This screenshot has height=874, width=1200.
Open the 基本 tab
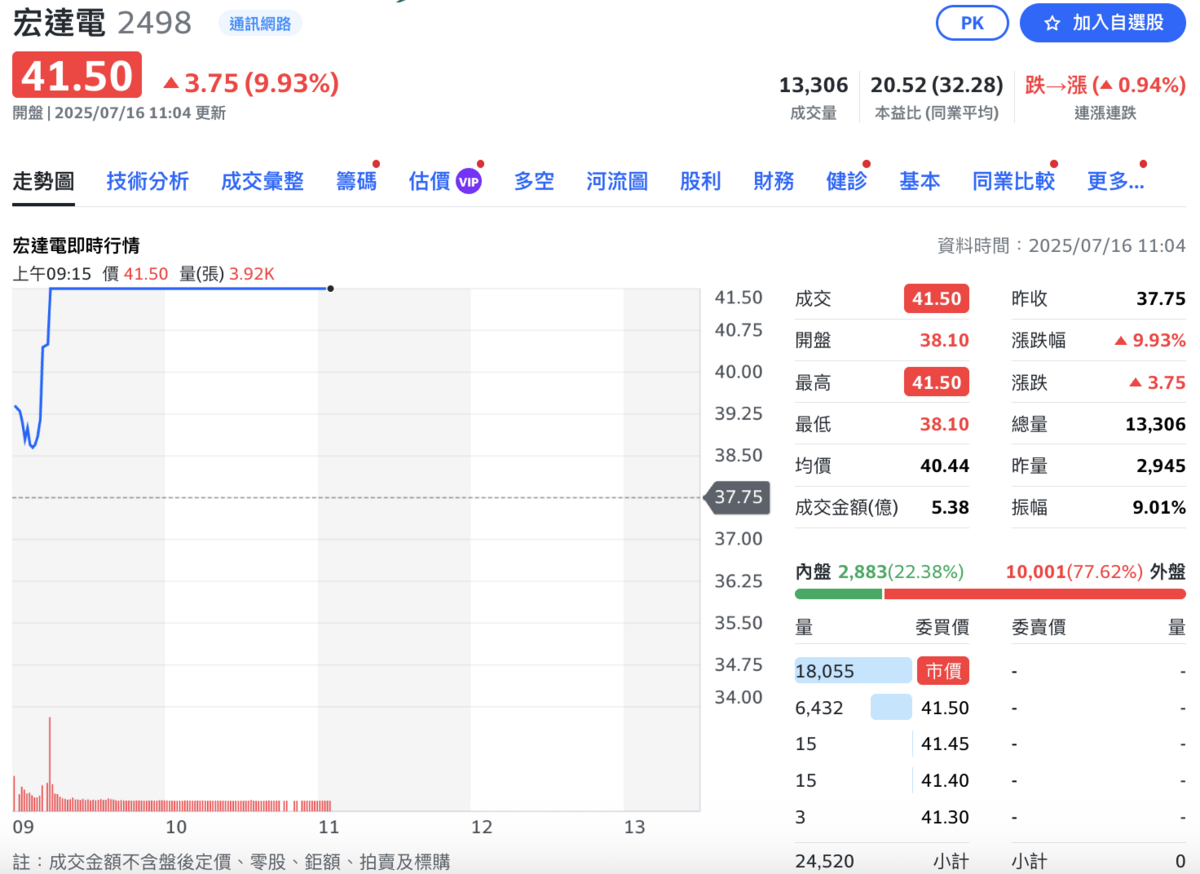pyautogui.click(x=920, y=181)
